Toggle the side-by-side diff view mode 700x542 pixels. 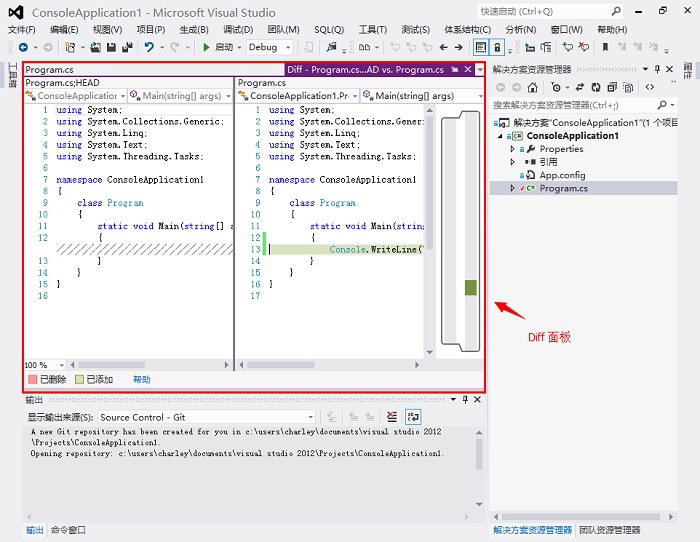pyautogui.click(x=481, y=47)
